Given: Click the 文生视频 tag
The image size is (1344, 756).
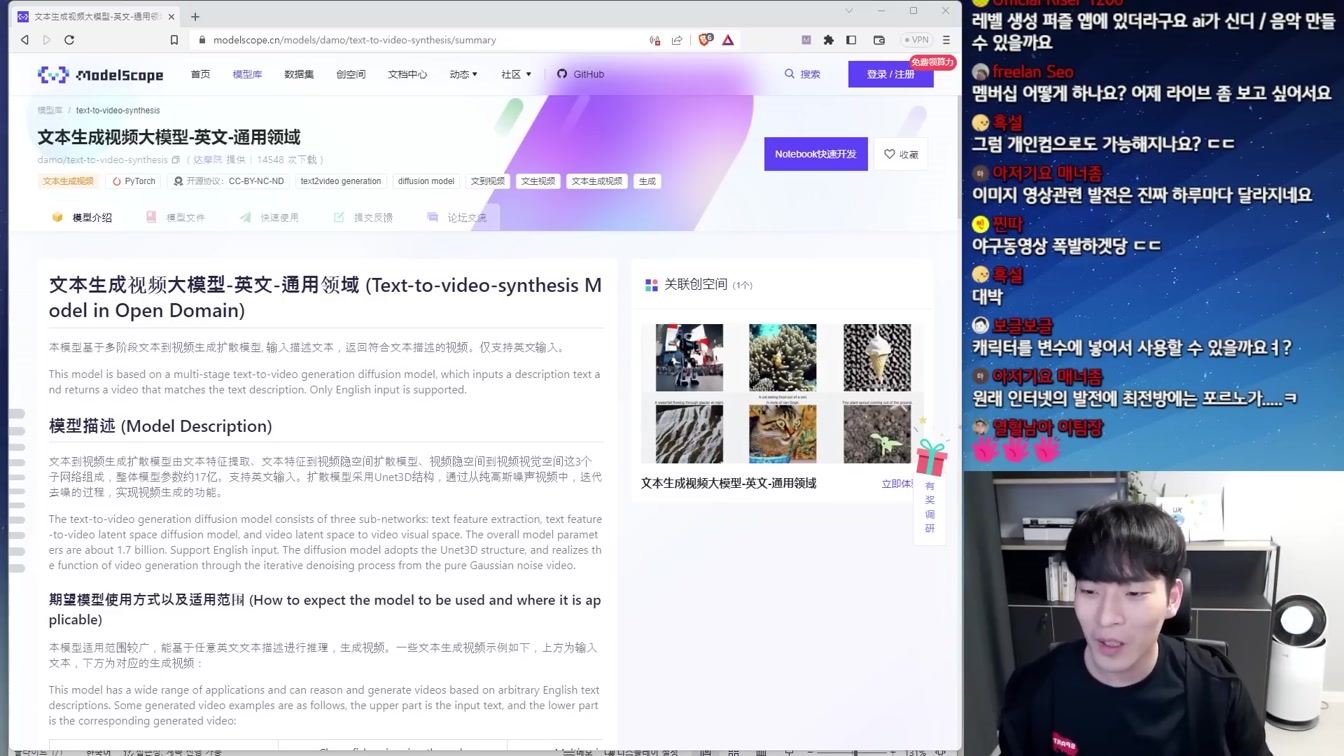Looking at the screenshot, I should [x=538, y=181].
